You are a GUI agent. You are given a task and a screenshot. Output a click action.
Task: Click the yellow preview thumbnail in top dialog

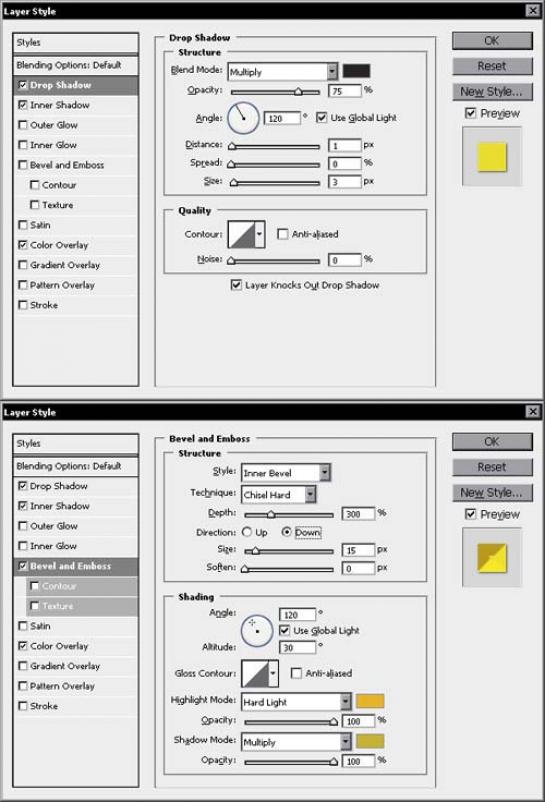[x=492, y=157]
